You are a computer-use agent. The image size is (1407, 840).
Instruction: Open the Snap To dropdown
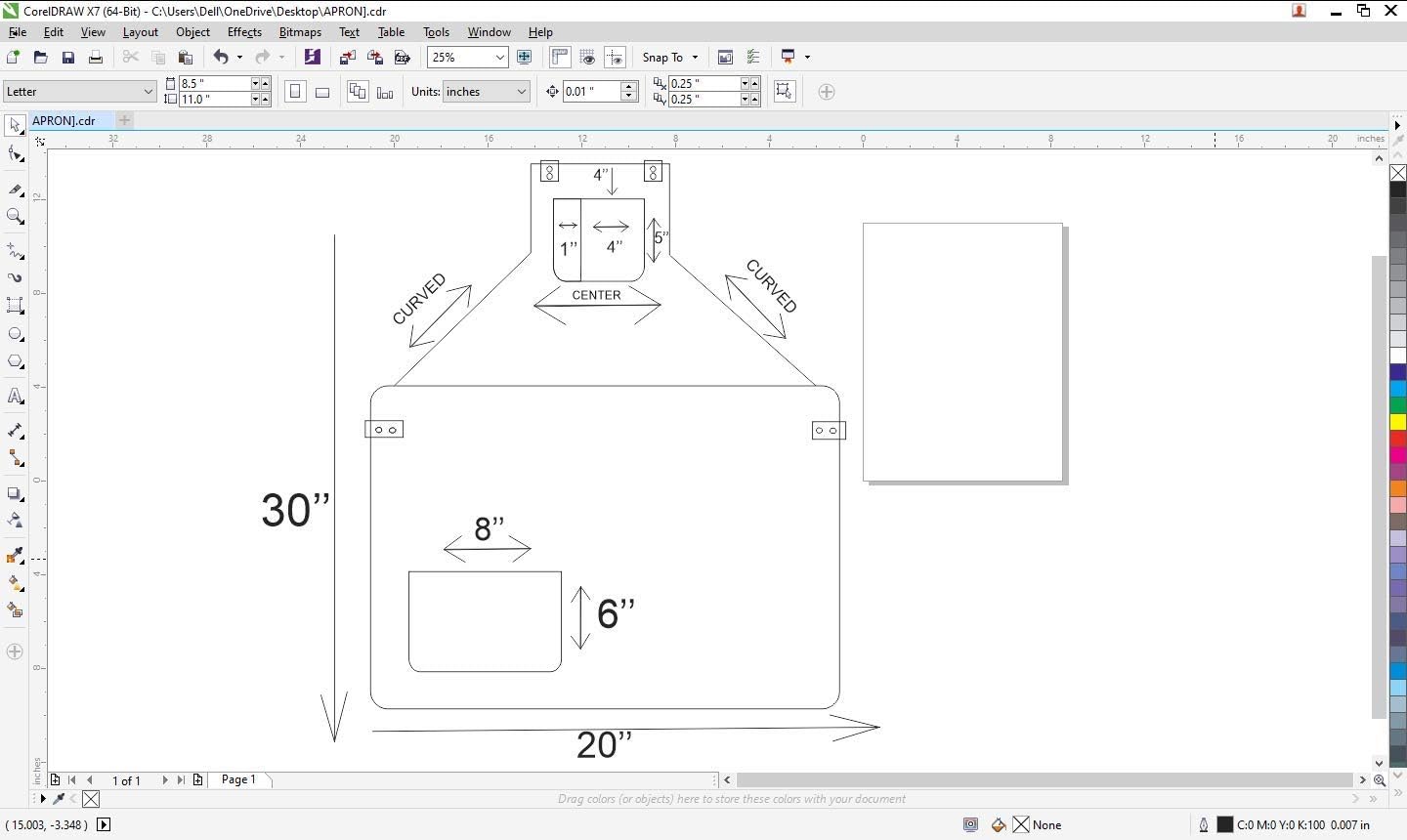point(670,58)
